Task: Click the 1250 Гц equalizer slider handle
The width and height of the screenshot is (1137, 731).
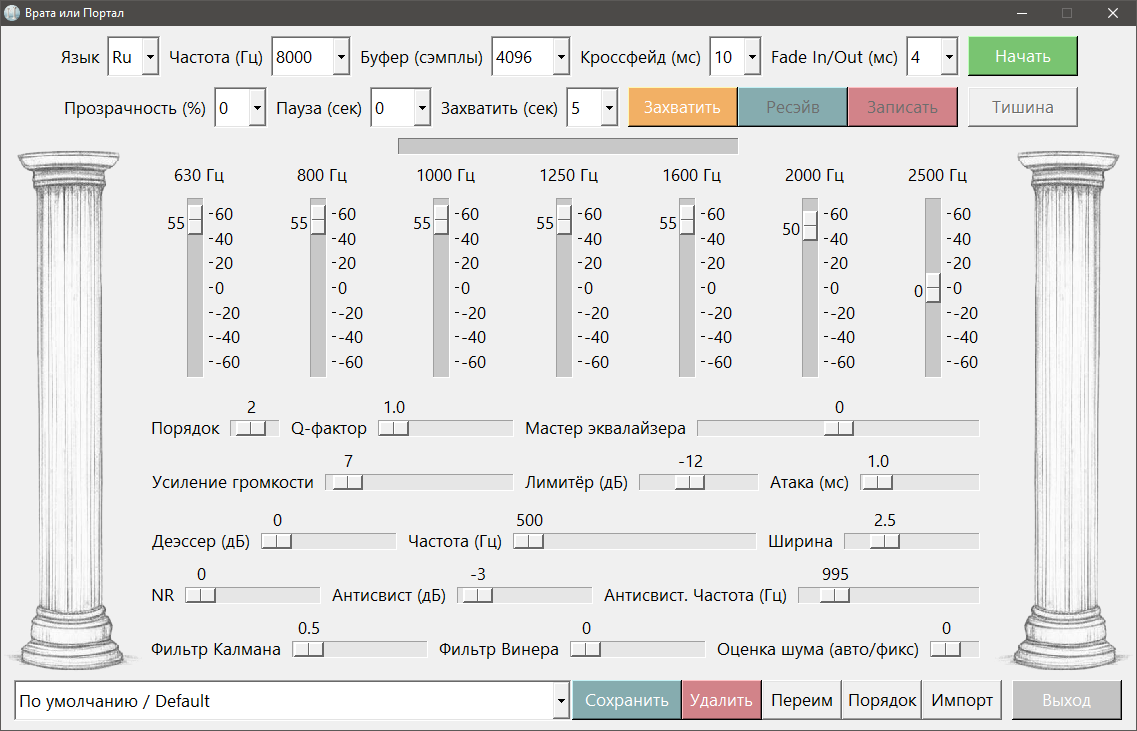Action: (564, 220)
